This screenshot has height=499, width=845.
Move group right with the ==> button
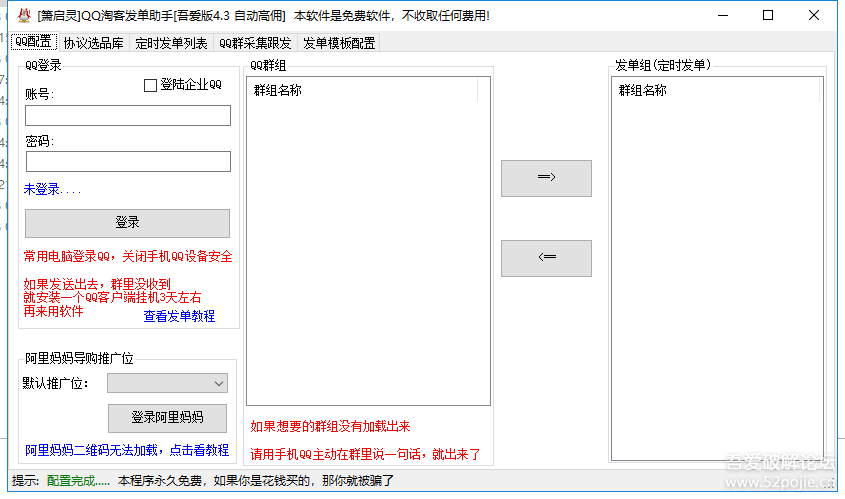tap(546, 178)
